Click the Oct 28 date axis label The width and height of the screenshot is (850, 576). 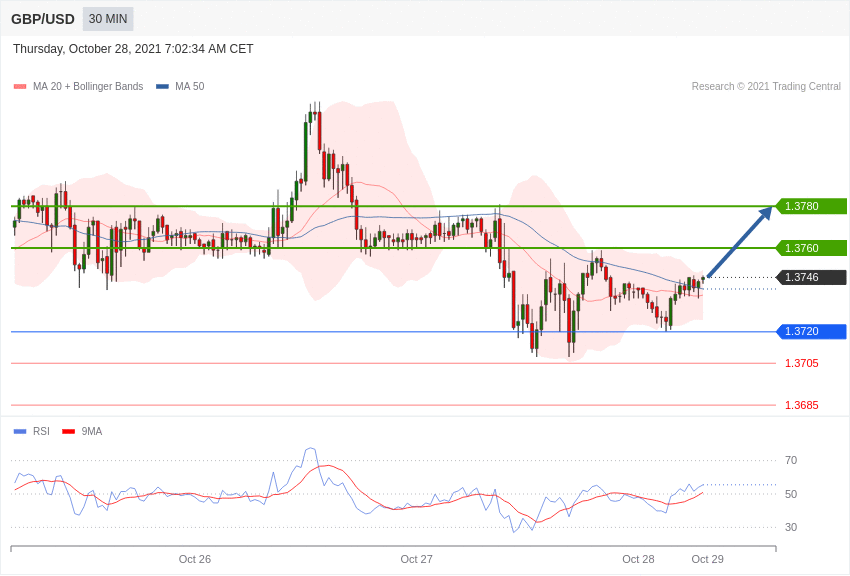coord(638,559)
